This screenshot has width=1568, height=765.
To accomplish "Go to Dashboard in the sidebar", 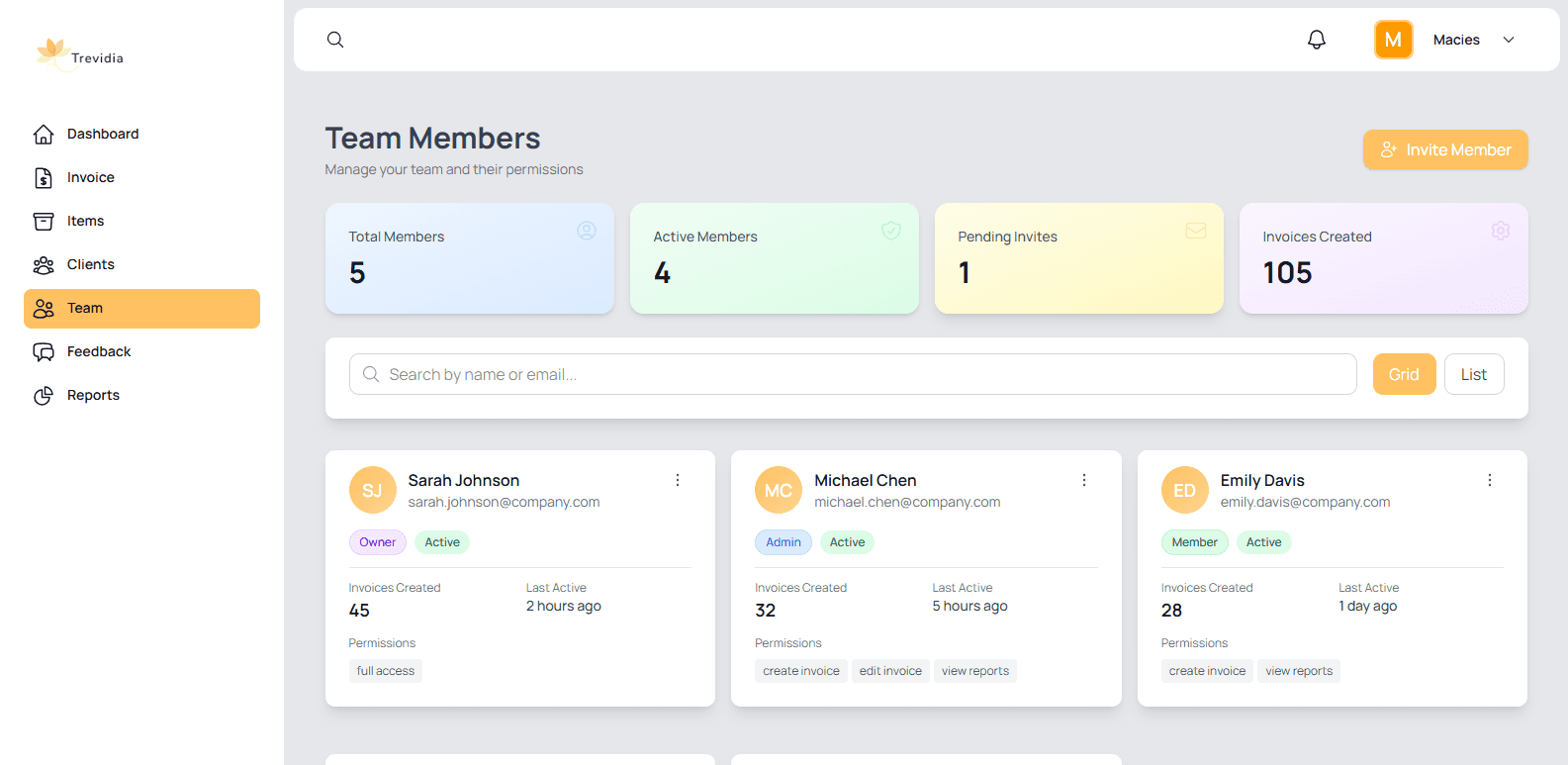I will coord(102,134).
